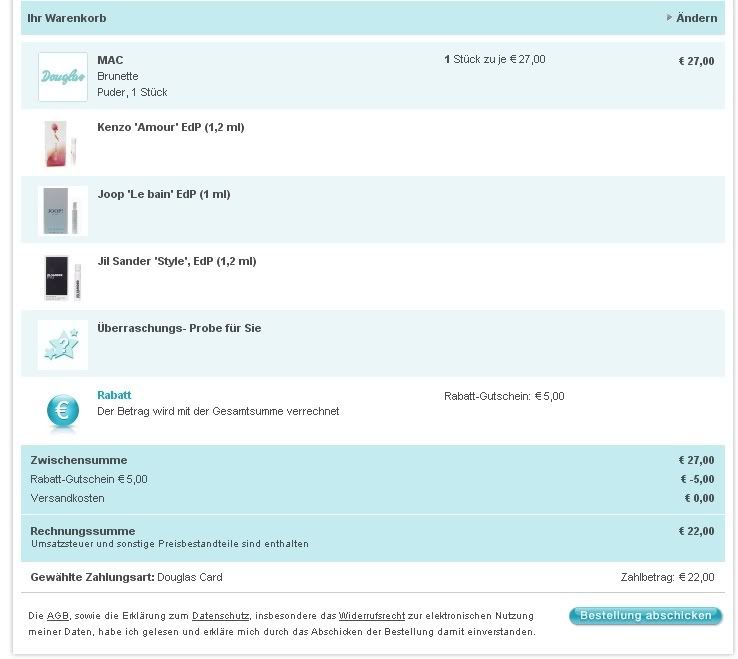
Task: Click the Douglas logo product thumbnail
Action: coord(63,77)
